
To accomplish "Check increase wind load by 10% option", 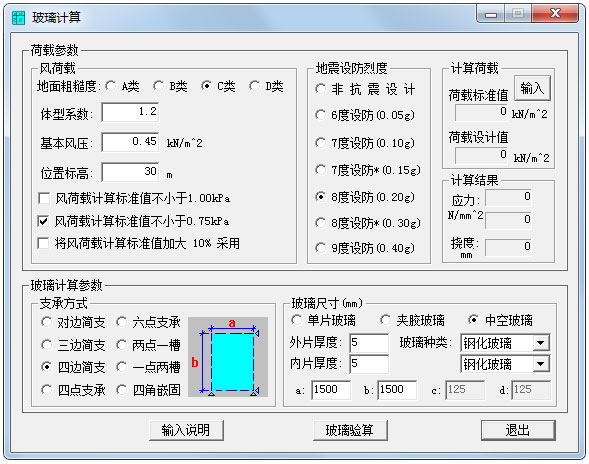I will [139, 243].
